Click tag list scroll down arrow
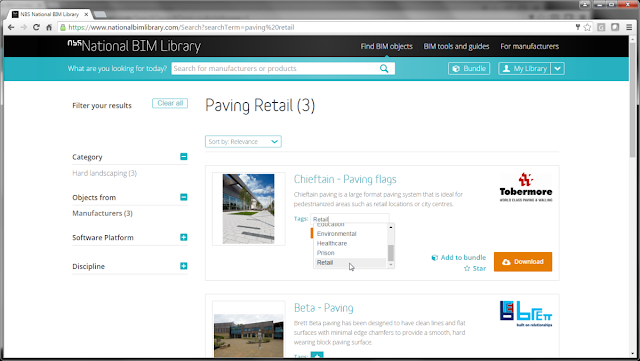Screen dimensions: 640x361 click(391, 265)
